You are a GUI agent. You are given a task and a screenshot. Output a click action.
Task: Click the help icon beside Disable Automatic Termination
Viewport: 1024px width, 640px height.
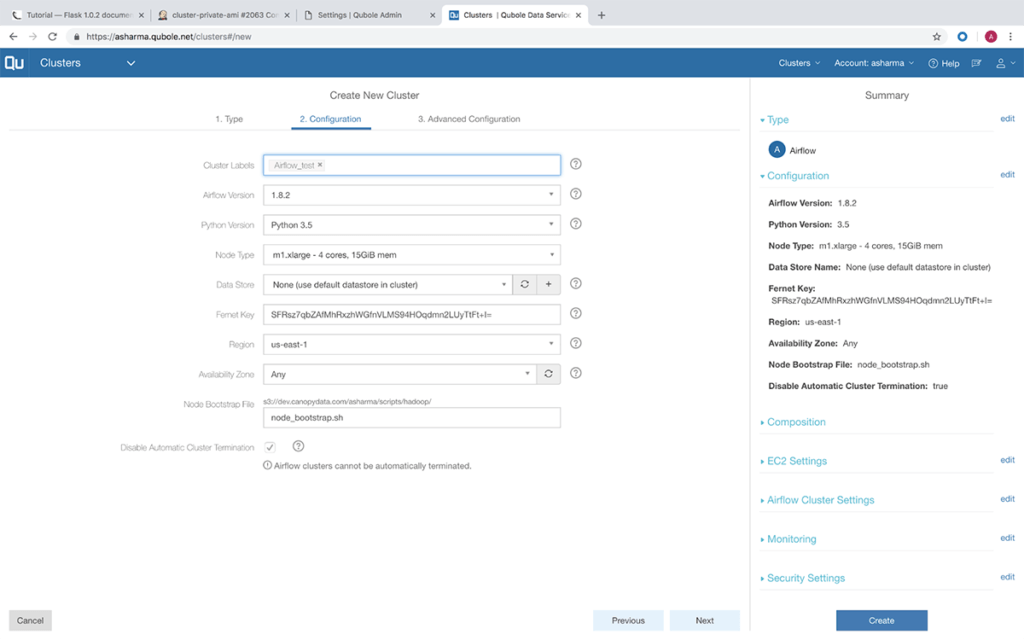[x=298, y=446]
